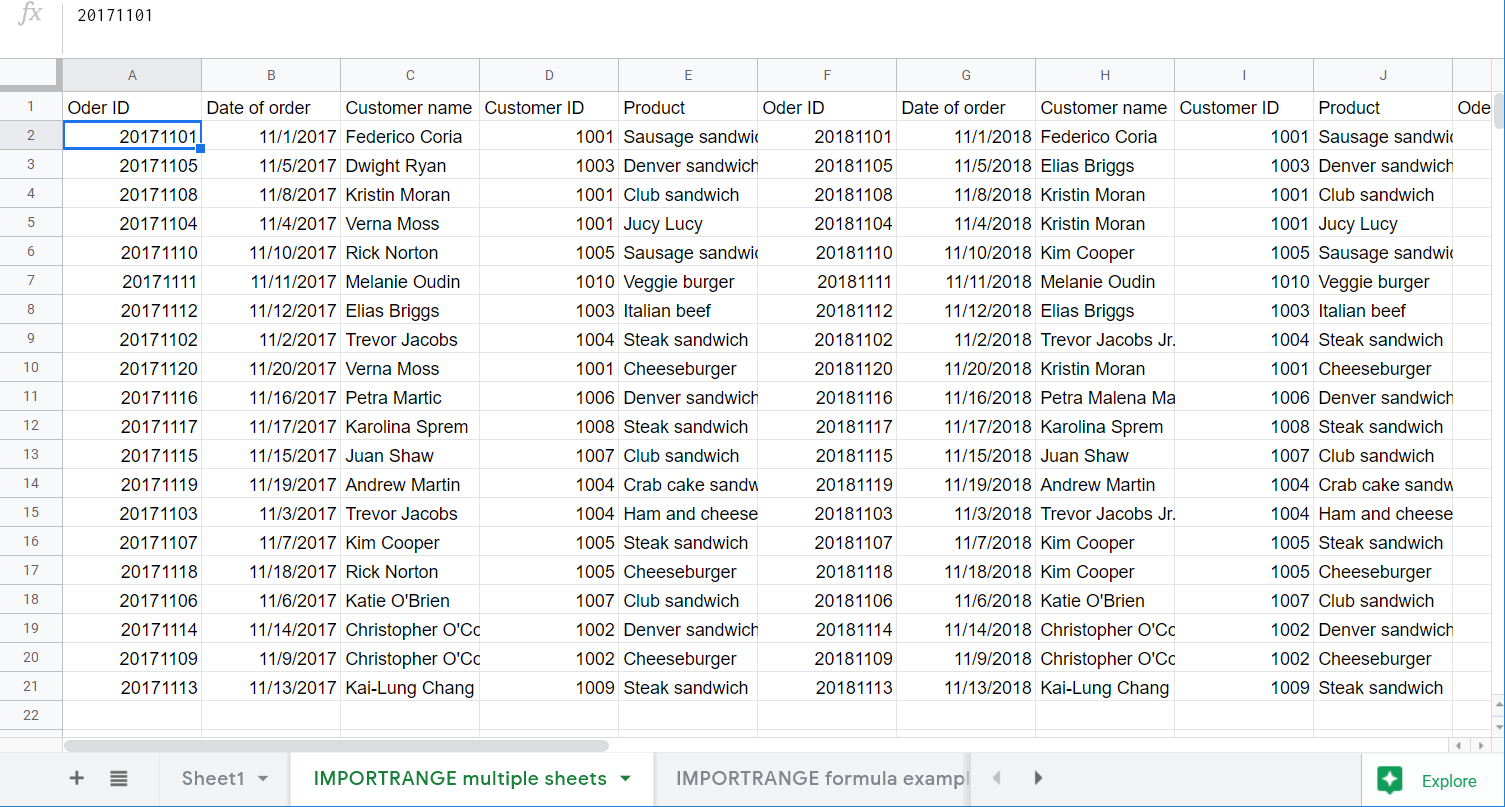Image resolution: width=1505 pixels, height=807 pixels.
Task: Click the left sheet-tab scroll arrow
Action: point(996,778)
